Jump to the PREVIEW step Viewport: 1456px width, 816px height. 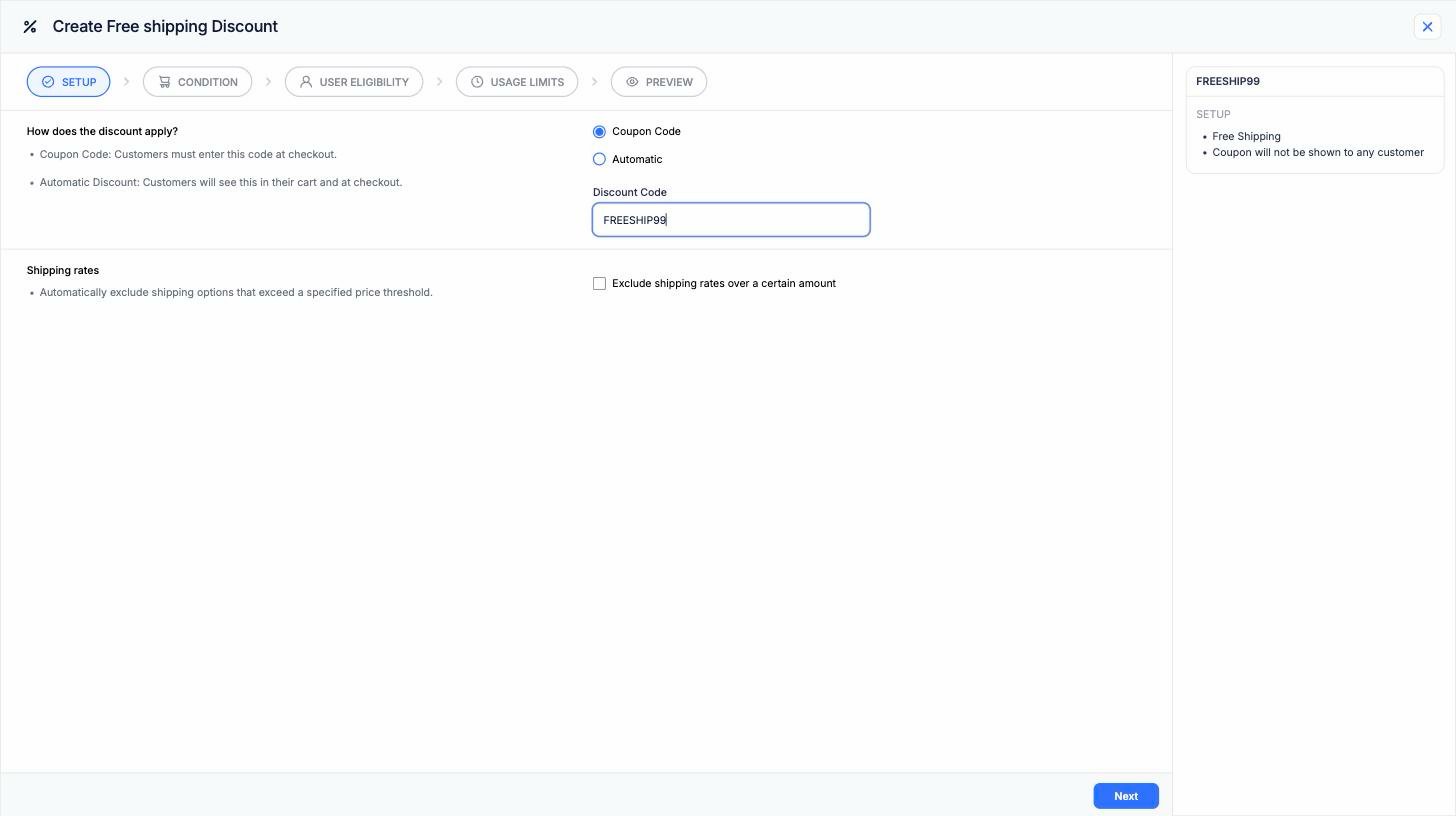pyautogui.click(x=659, y=82)
